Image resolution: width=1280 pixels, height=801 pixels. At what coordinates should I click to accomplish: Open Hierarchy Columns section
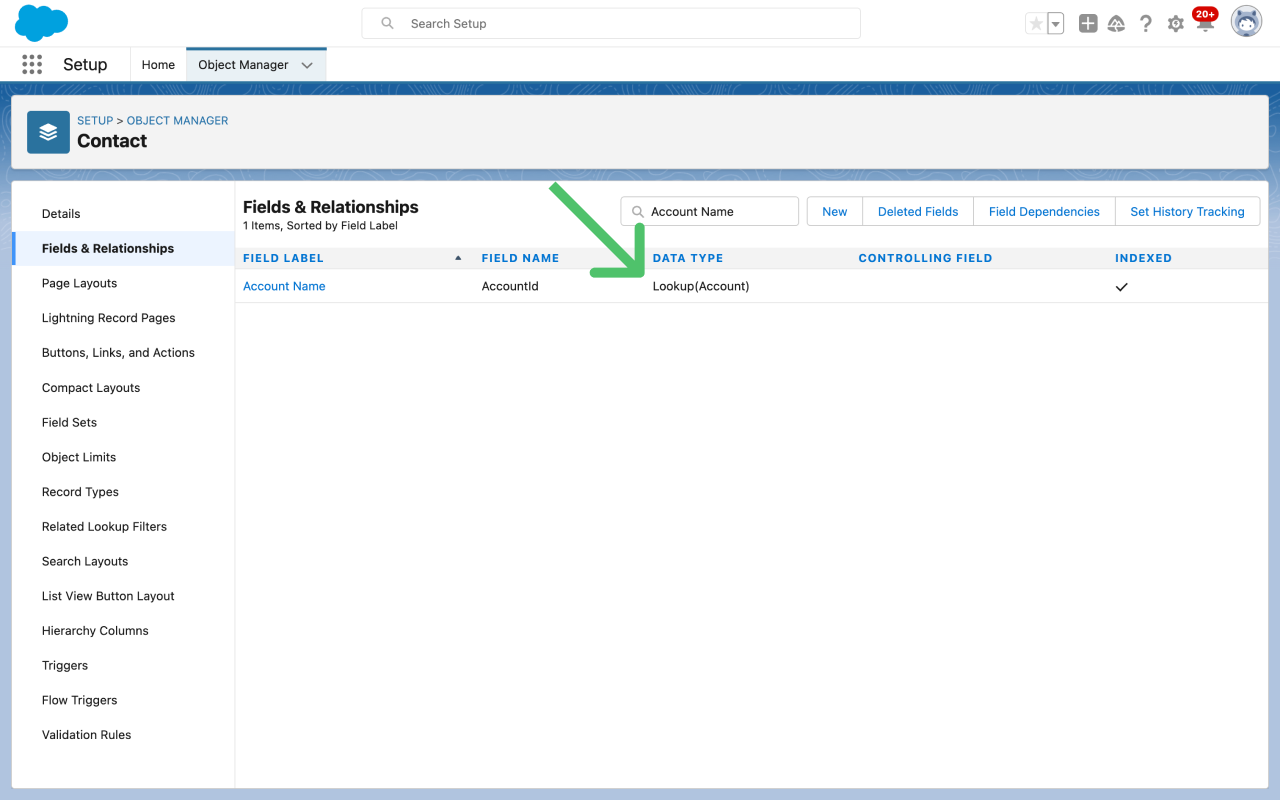95,630
